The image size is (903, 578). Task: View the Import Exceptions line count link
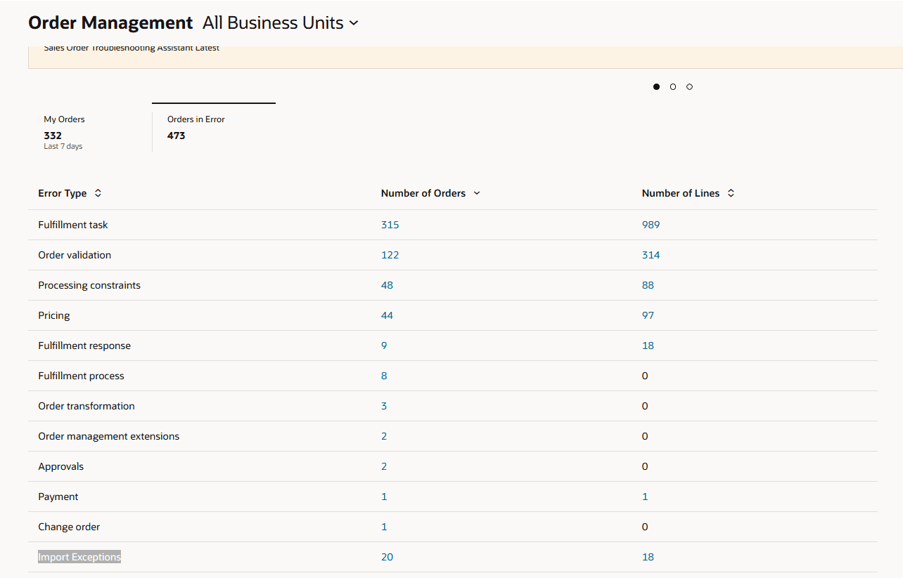point(648,557)
